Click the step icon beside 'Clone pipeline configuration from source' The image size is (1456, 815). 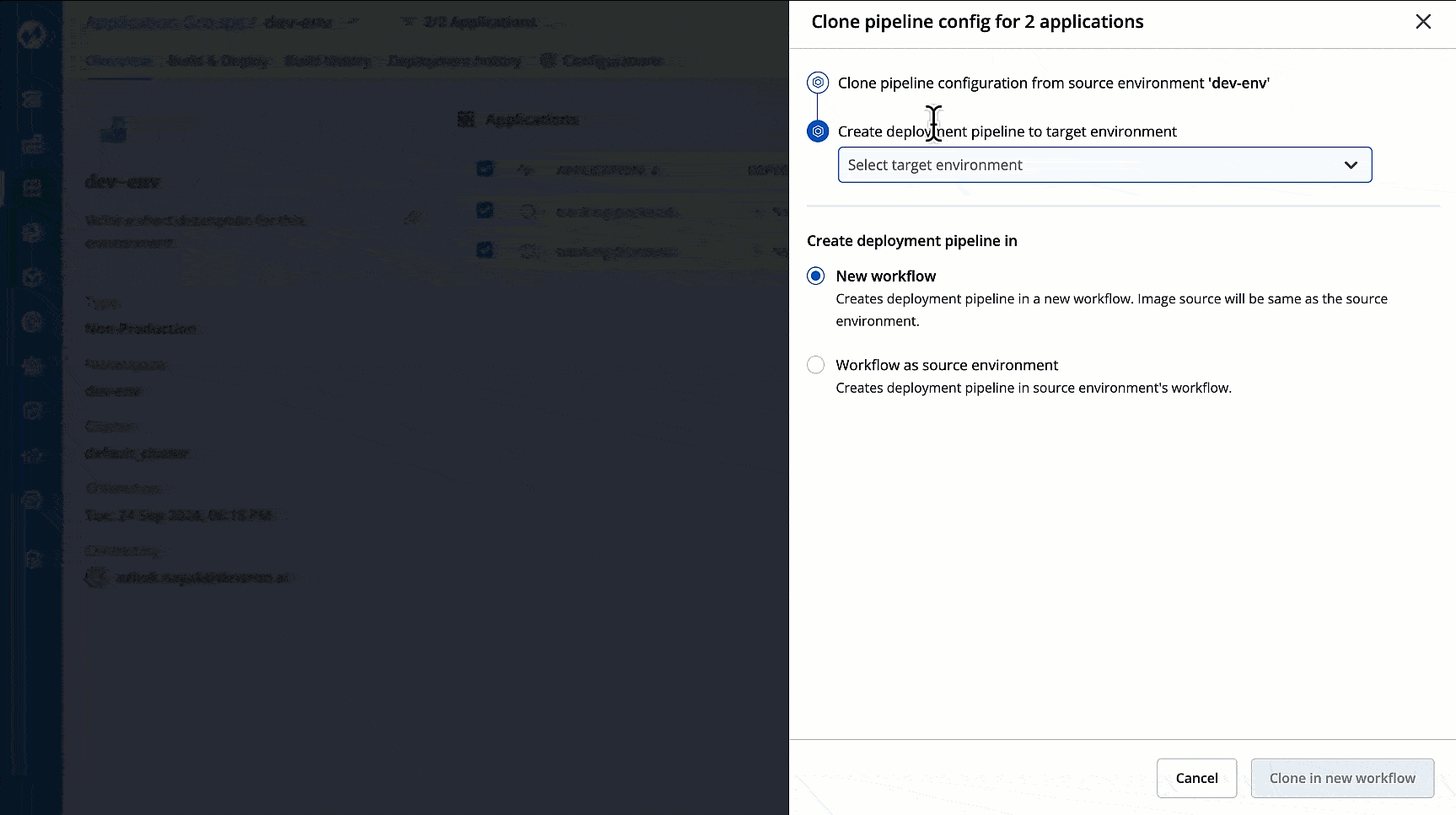point(818,83)
